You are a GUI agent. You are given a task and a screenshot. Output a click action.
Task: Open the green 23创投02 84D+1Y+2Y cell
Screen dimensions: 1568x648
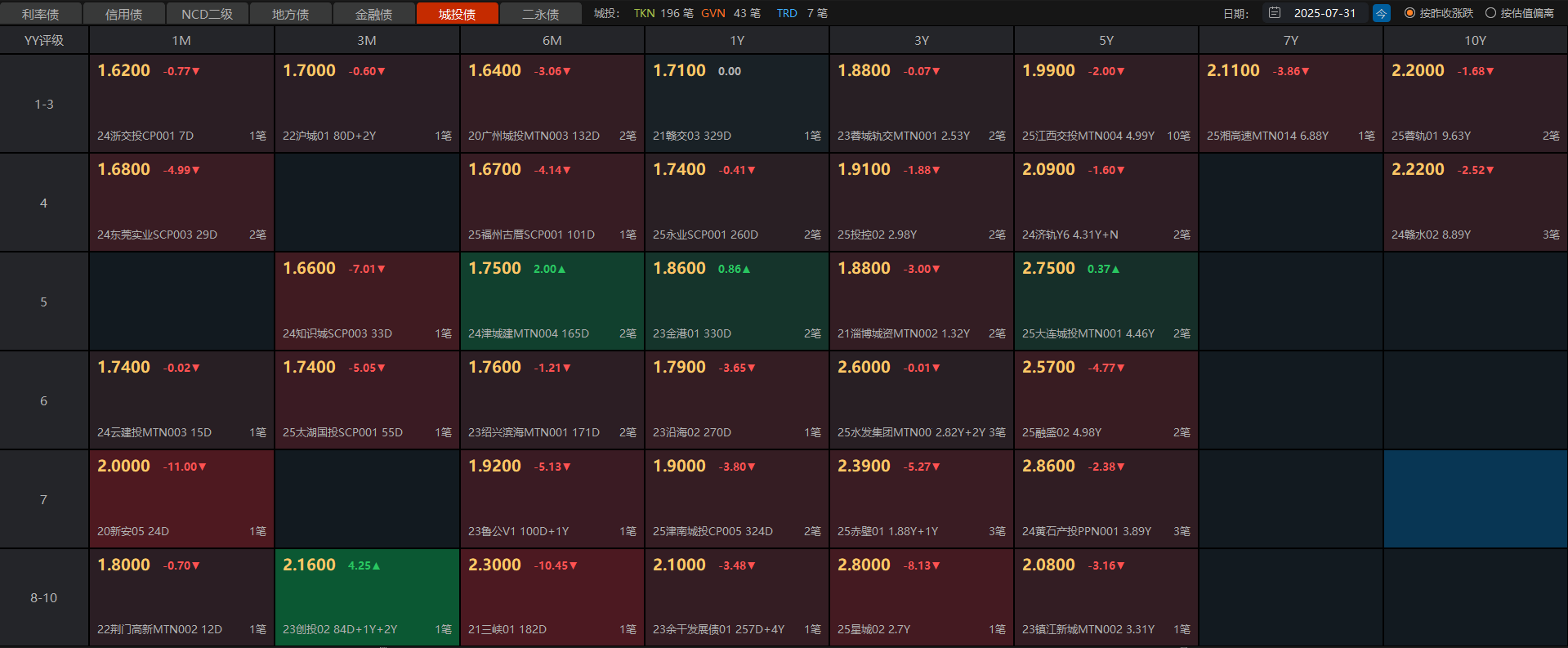pyautogui.click(x=367, y=597)
